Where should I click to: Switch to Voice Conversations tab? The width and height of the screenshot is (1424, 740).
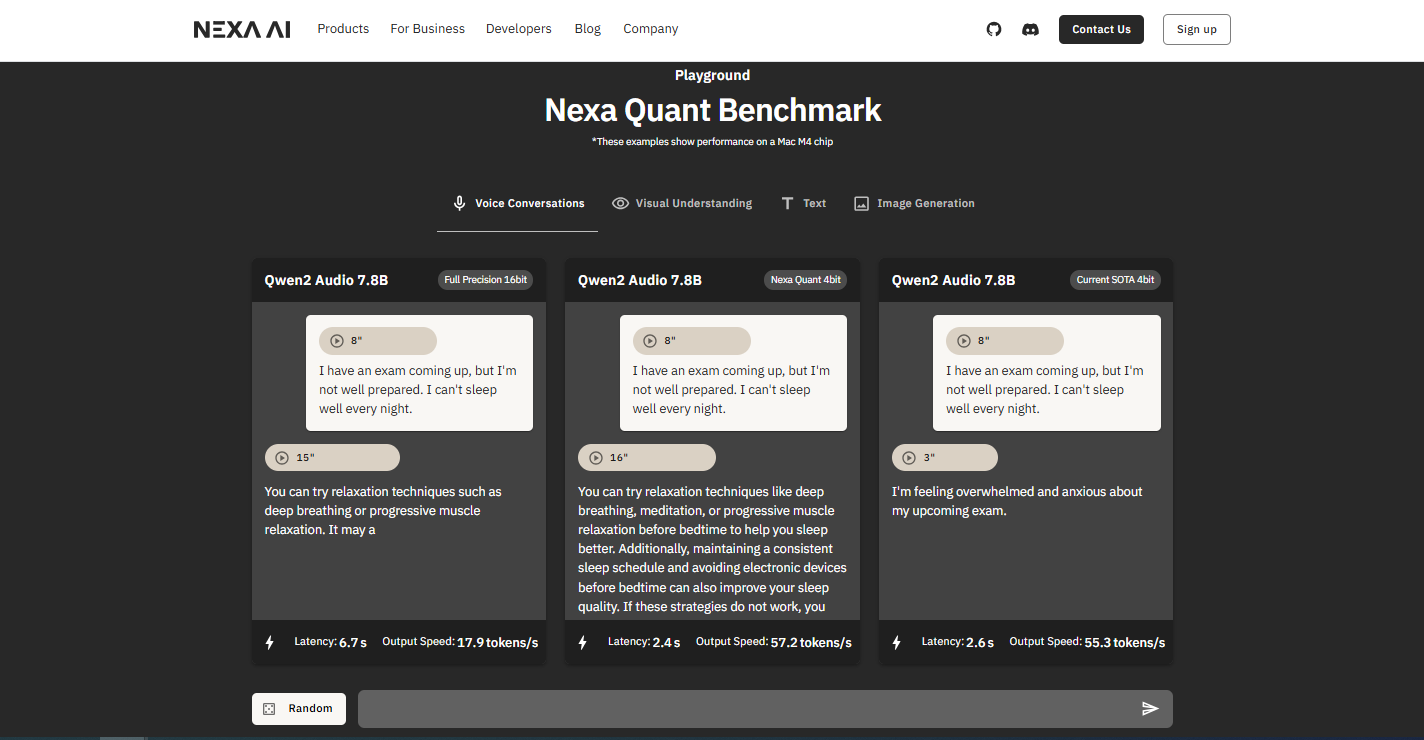pos(517,204)
